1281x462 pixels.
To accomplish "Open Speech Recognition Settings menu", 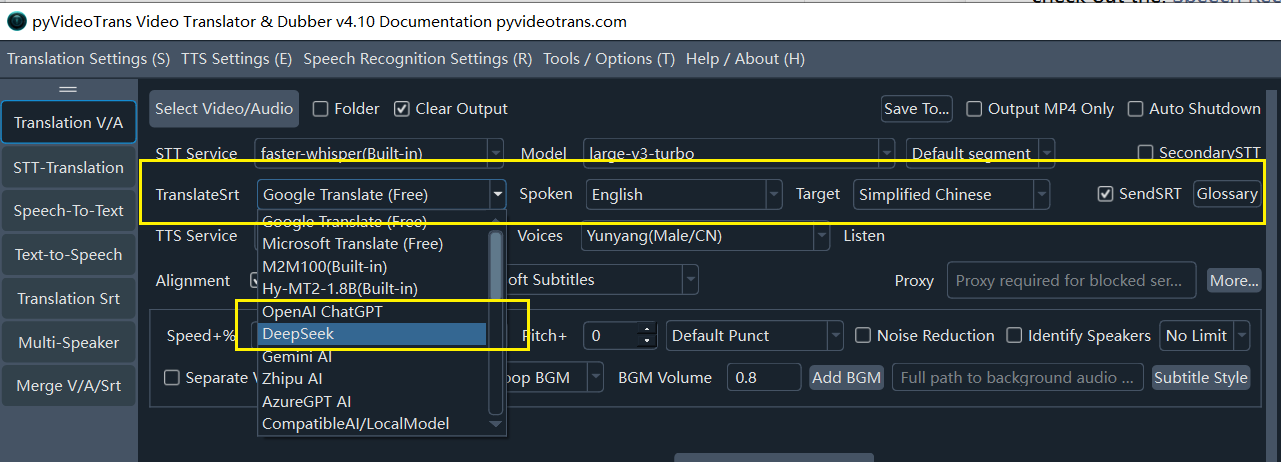I will [x=418, y=59].
